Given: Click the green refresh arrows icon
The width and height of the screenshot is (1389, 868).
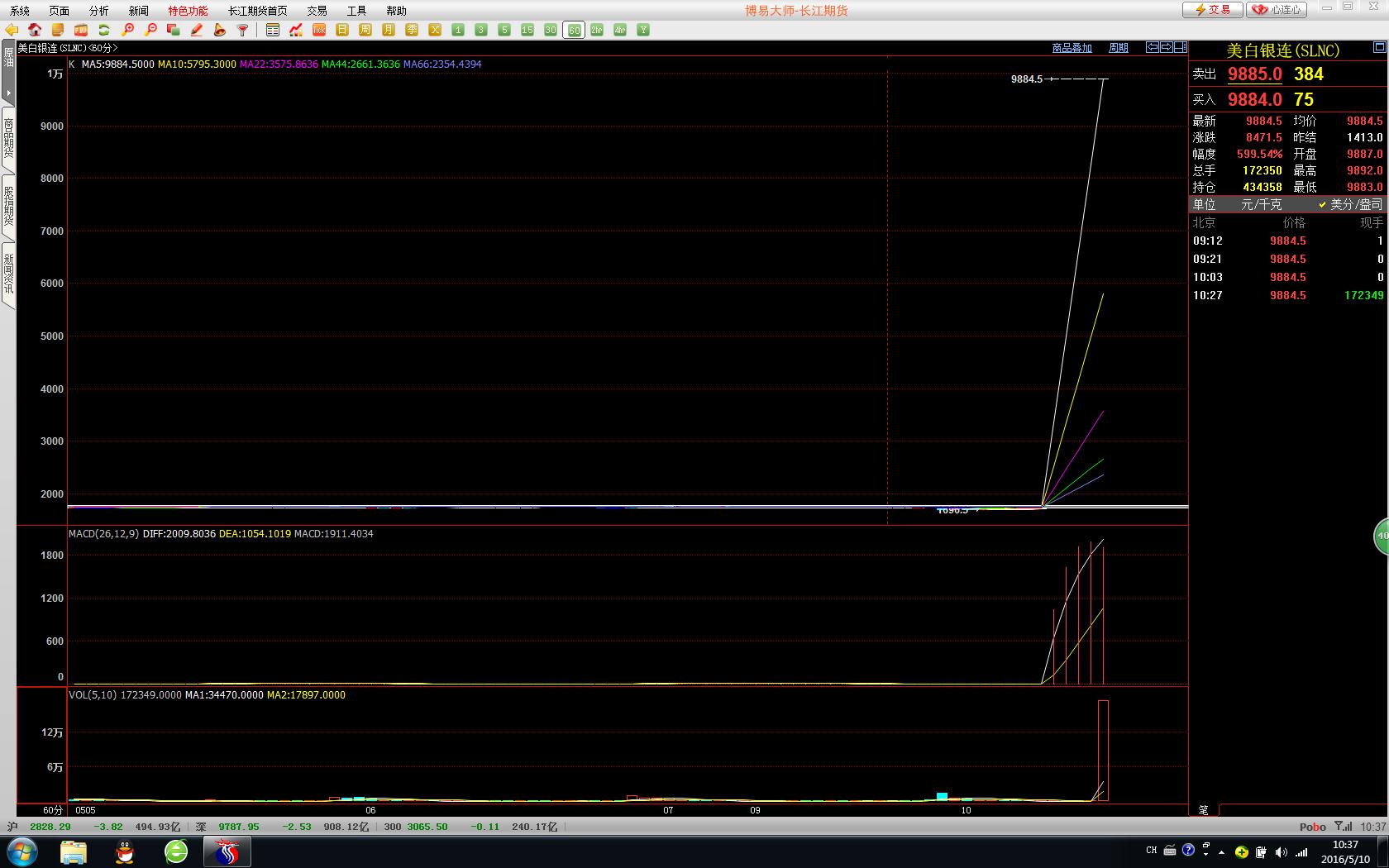Looking at the screenshot, I should coord(104,30).
